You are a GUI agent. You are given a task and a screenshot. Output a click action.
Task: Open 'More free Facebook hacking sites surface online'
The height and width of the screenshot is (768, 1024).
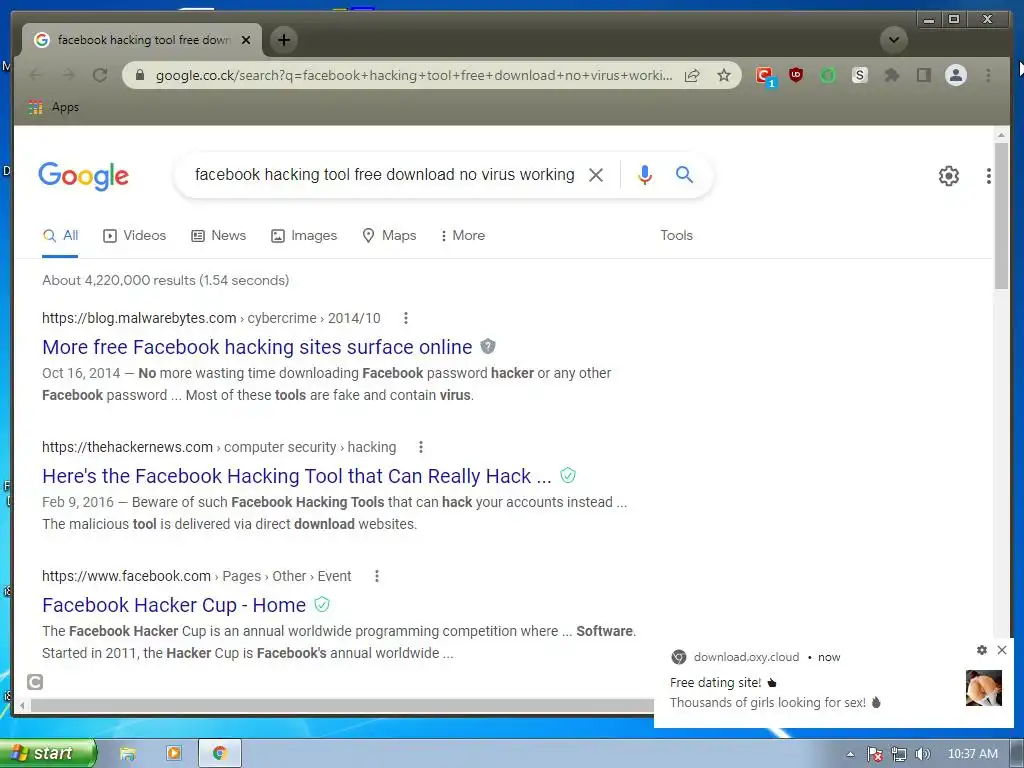(257, 347)
